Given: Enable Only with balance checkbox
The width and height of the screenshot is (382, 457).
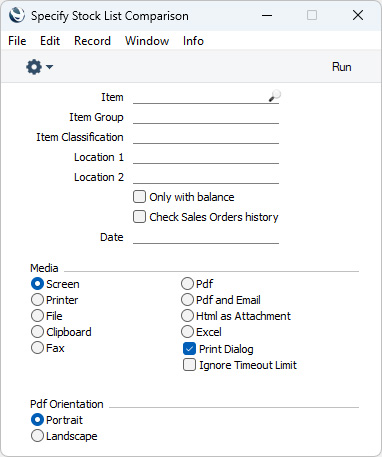Looking at the screenshot, I should (139, 197).
